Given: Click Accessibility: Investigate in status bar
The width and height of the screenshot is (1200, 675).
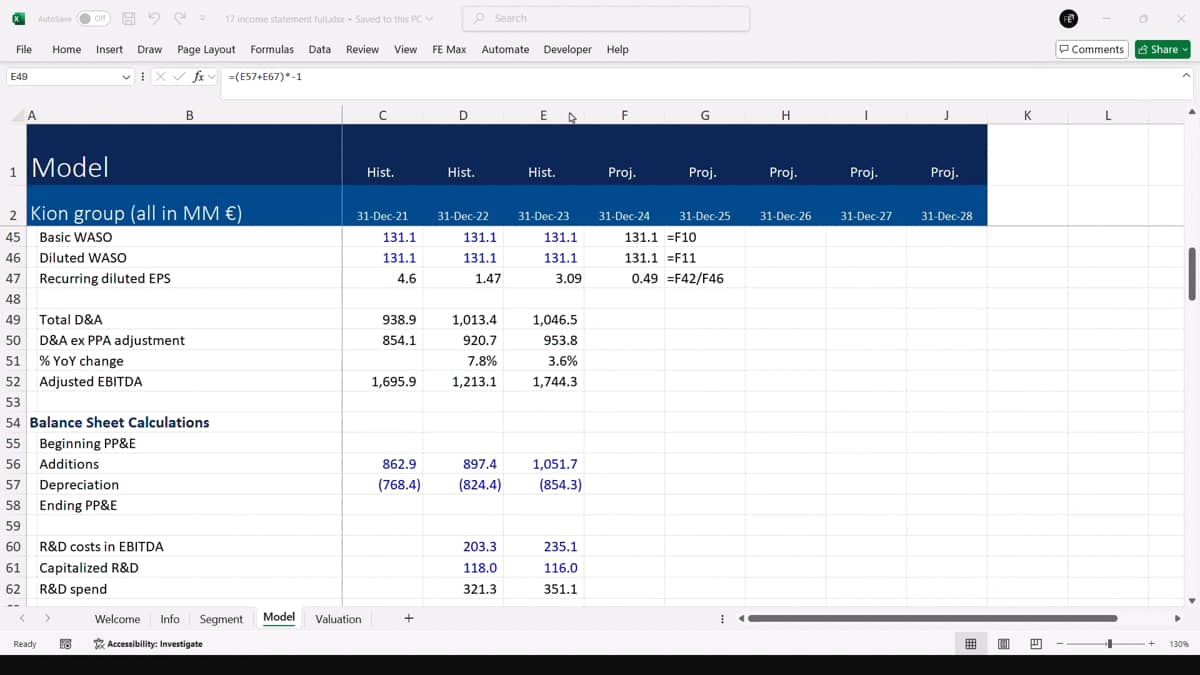Looking at the screenshot, I should (148, 644).
